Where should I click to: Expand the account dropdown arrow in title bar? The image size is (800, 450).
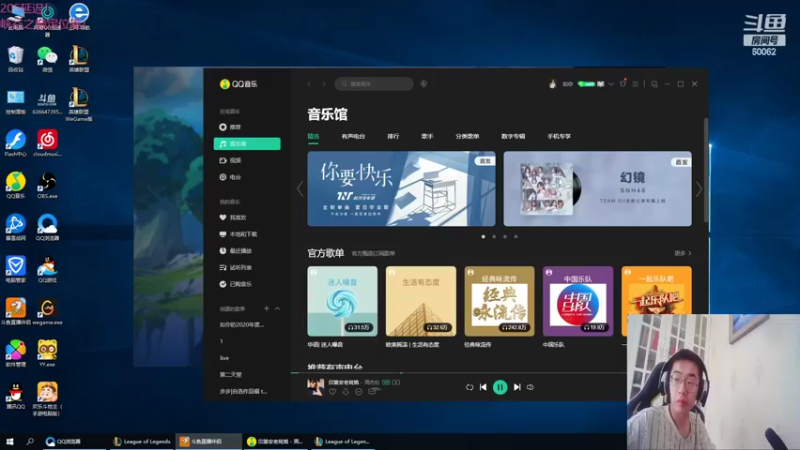pyautogui.click(x=611, y=84)
